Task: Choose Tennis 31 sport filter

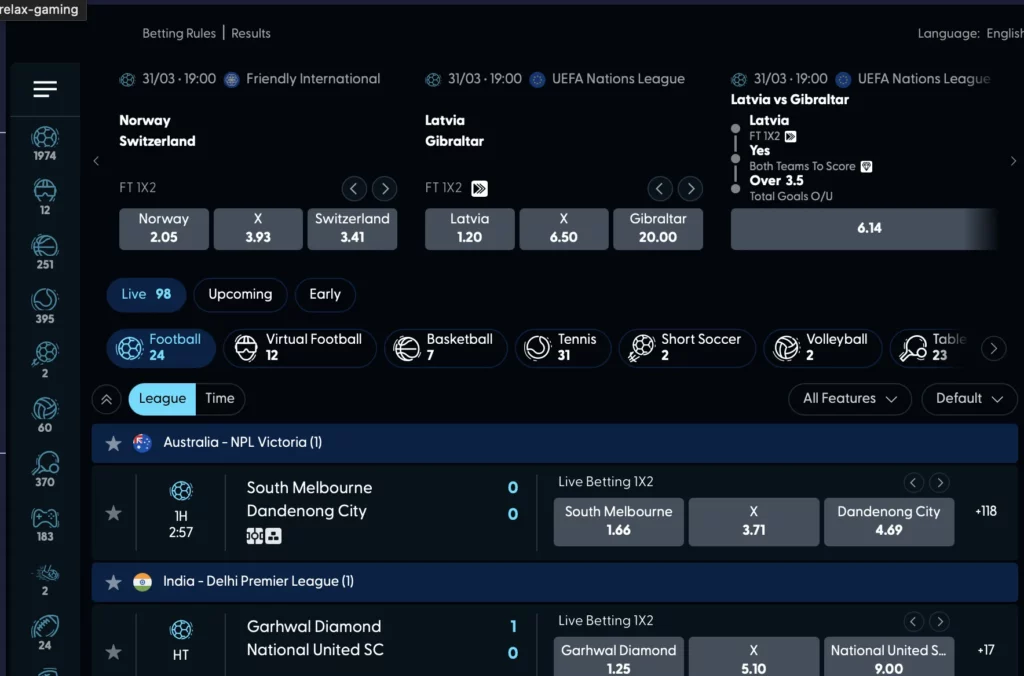Action: tap(563, 347)
